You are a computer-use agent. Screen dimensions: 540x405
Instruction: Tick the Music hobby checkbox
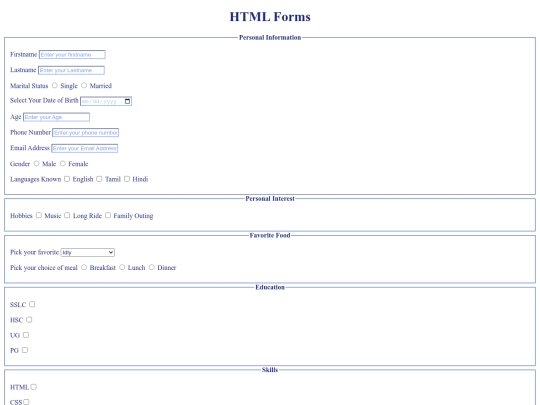point(39,215)
